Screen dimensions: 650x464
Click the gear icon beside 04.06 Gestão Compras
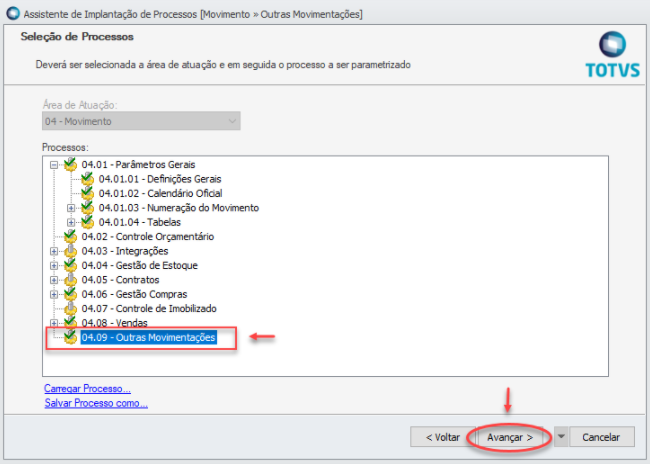click(x=70, y=294)
